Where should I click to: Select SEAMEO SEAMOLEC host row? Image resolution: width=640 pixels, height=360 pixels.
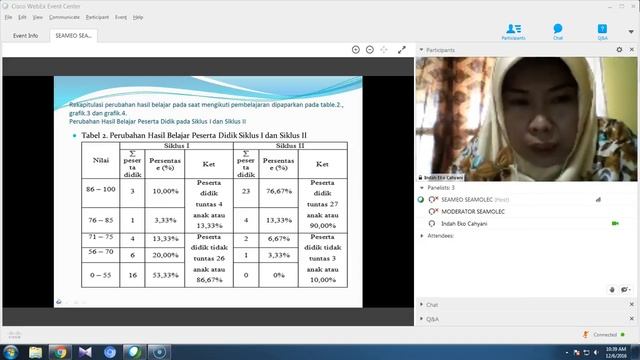pos(526,200)
